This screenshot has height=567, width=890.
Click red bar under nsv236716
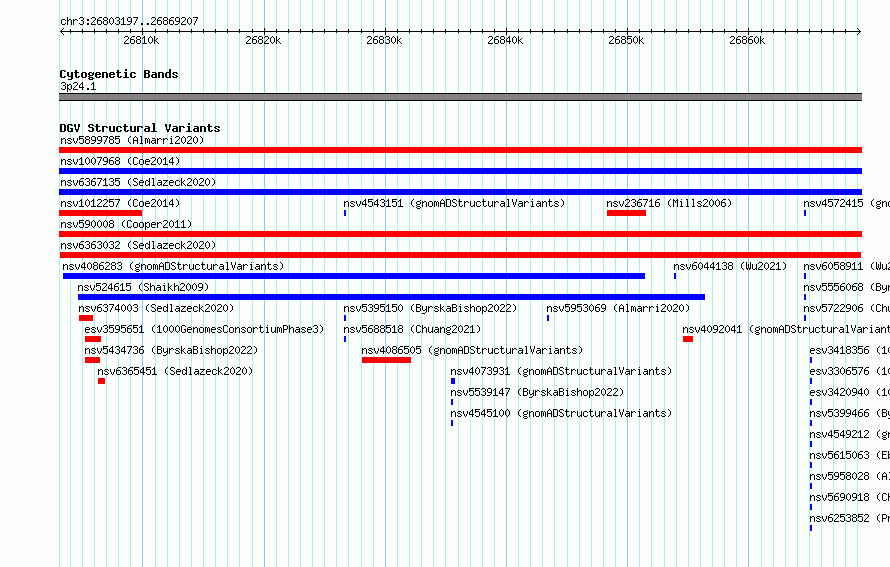point(626,213)
